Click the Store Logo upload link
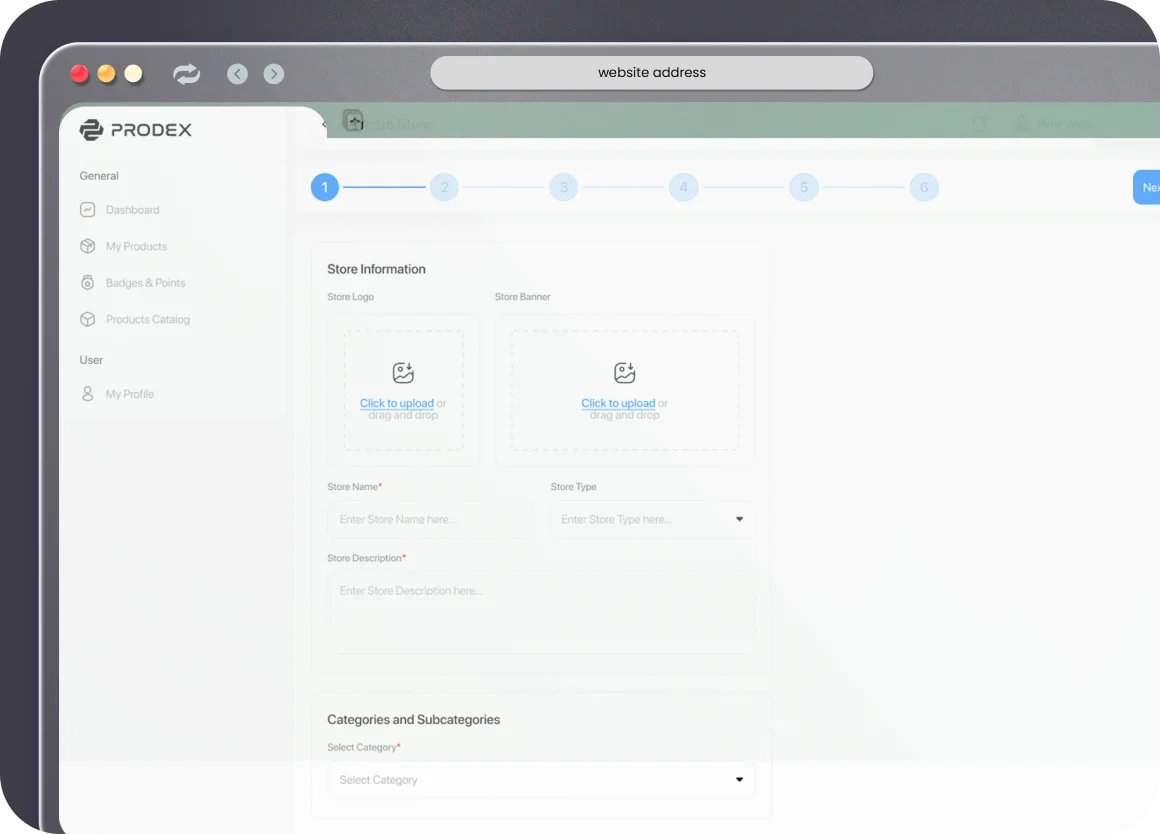1160x834 pixels. click(x=397, y=403)
